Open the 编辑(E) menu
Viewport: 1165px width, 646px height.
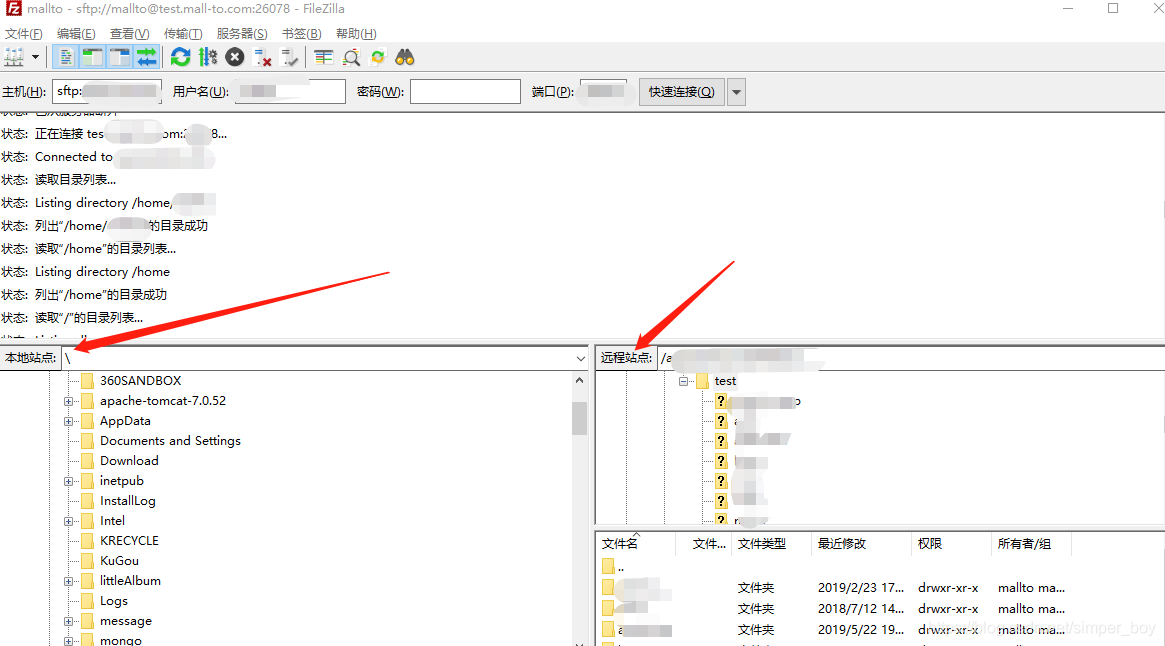(77, 33)
